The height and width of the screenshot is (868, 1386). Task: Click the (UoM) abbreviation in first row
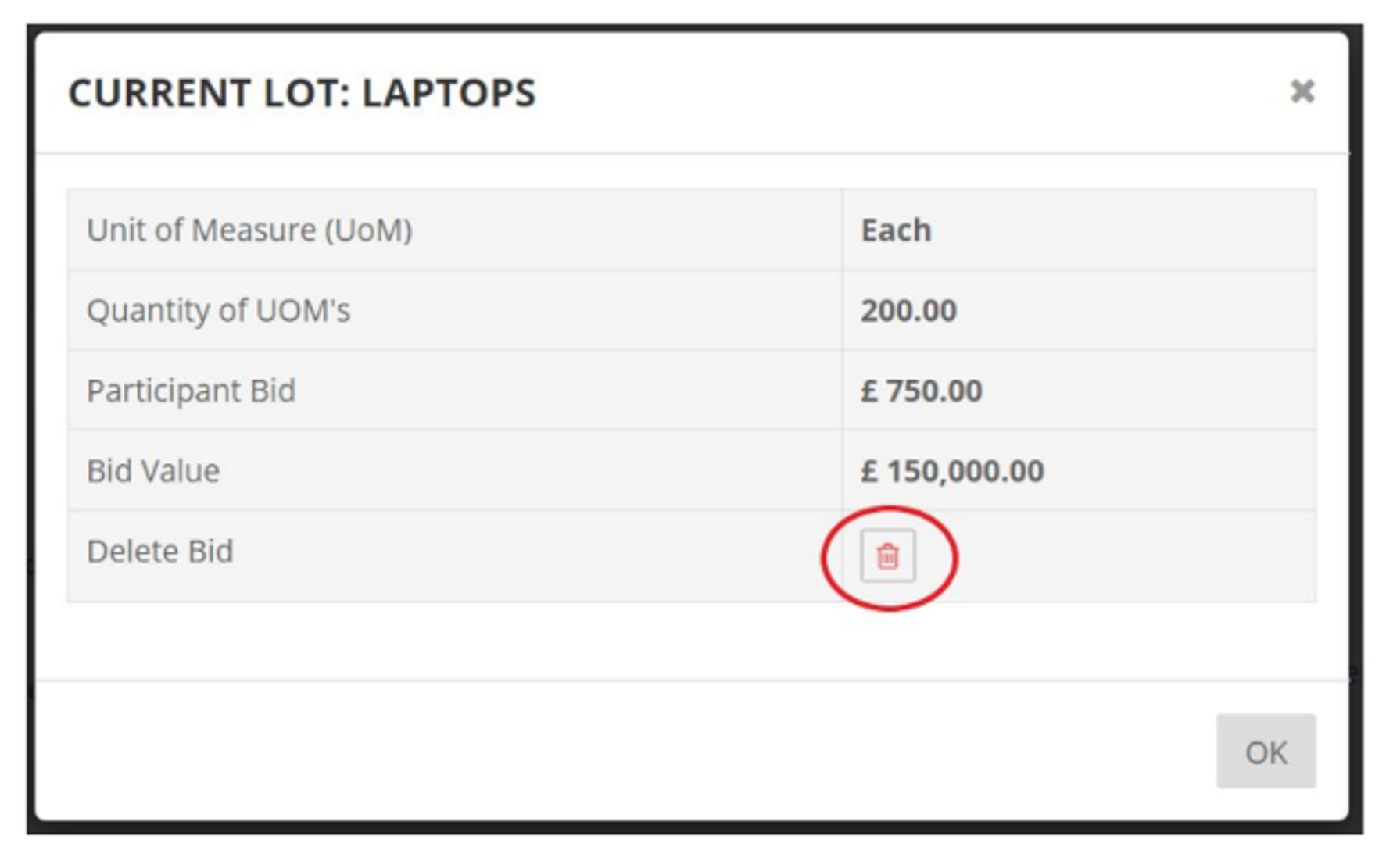368,230
